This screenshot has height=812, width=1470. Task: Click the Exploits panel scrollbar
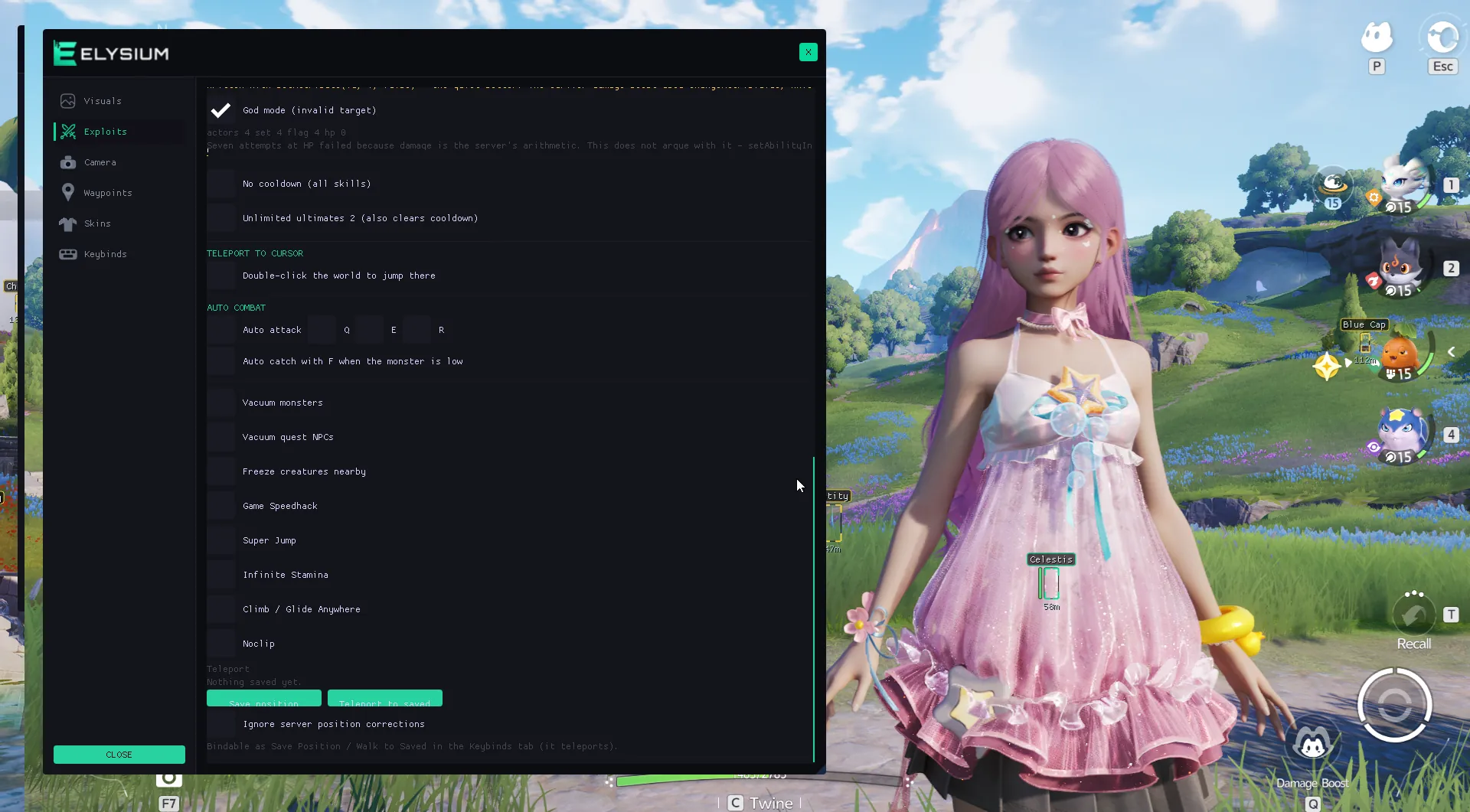coord(813,609)
